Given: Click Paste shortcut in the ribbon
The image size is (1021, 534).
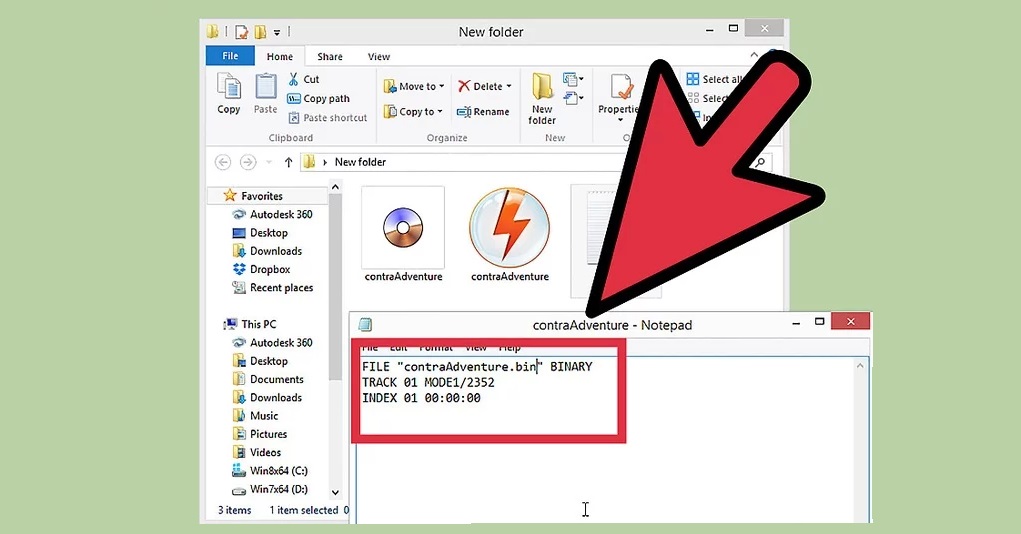Looking at the screenshot, I should [328, 118].
